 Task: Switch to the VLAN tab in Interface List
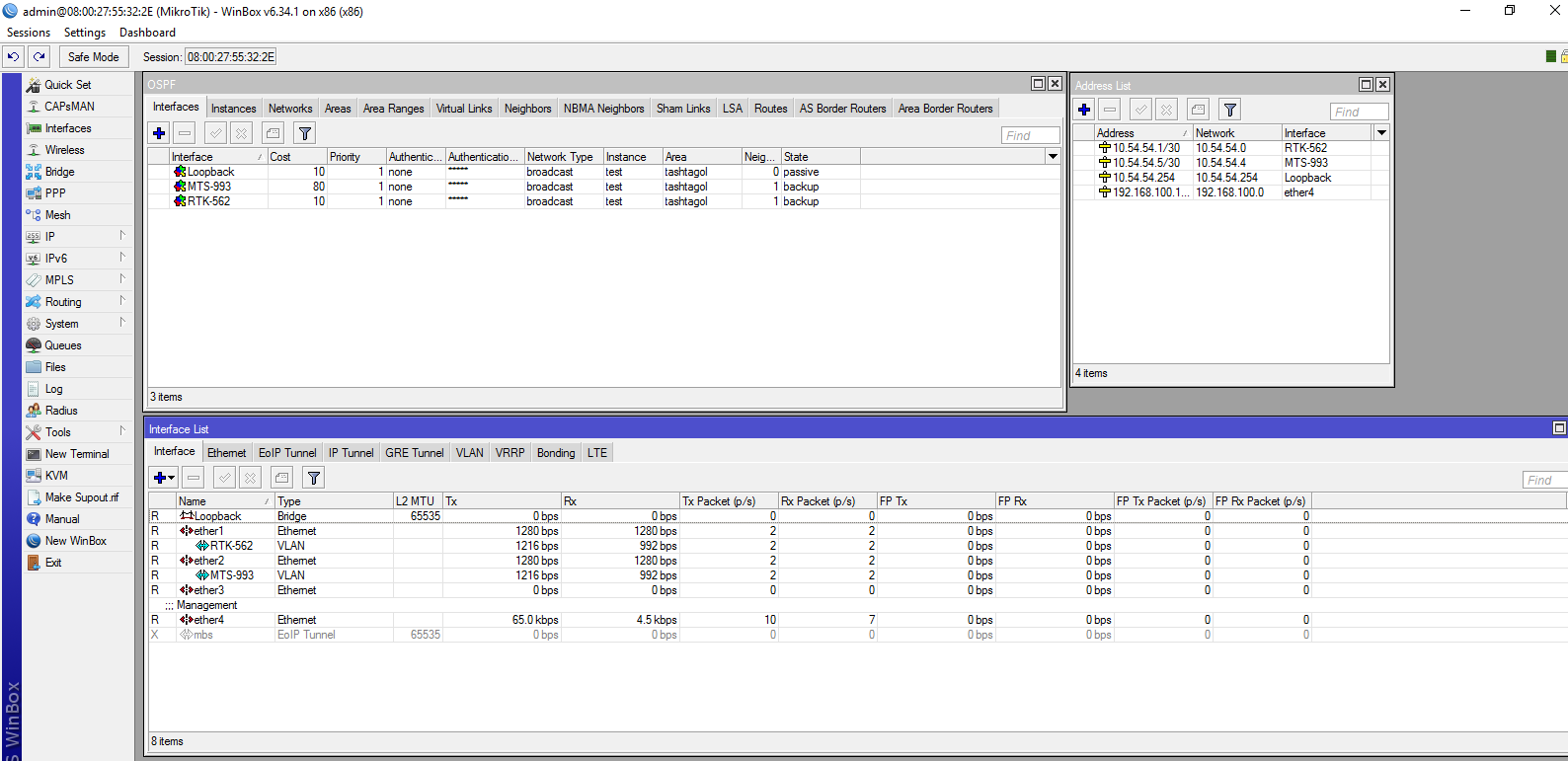point(469,453)
